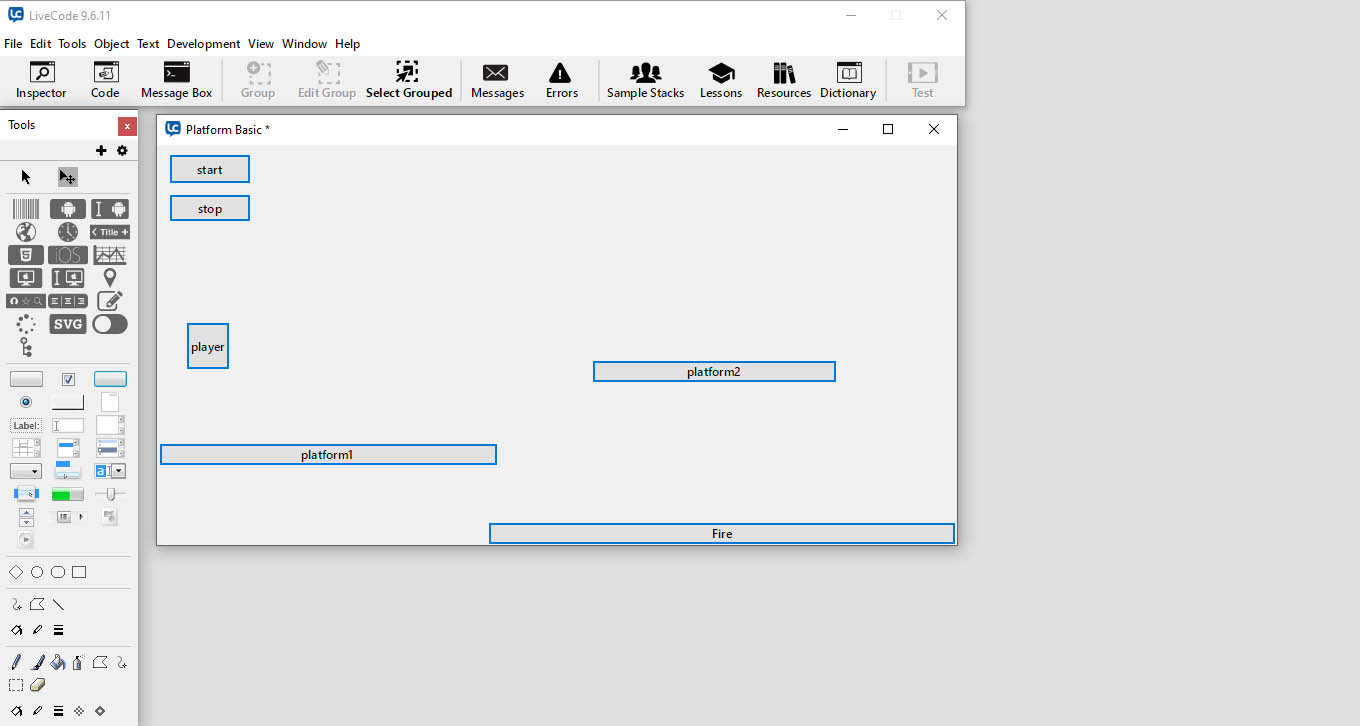Open the Inspector from the toolbar

(41, 80)
